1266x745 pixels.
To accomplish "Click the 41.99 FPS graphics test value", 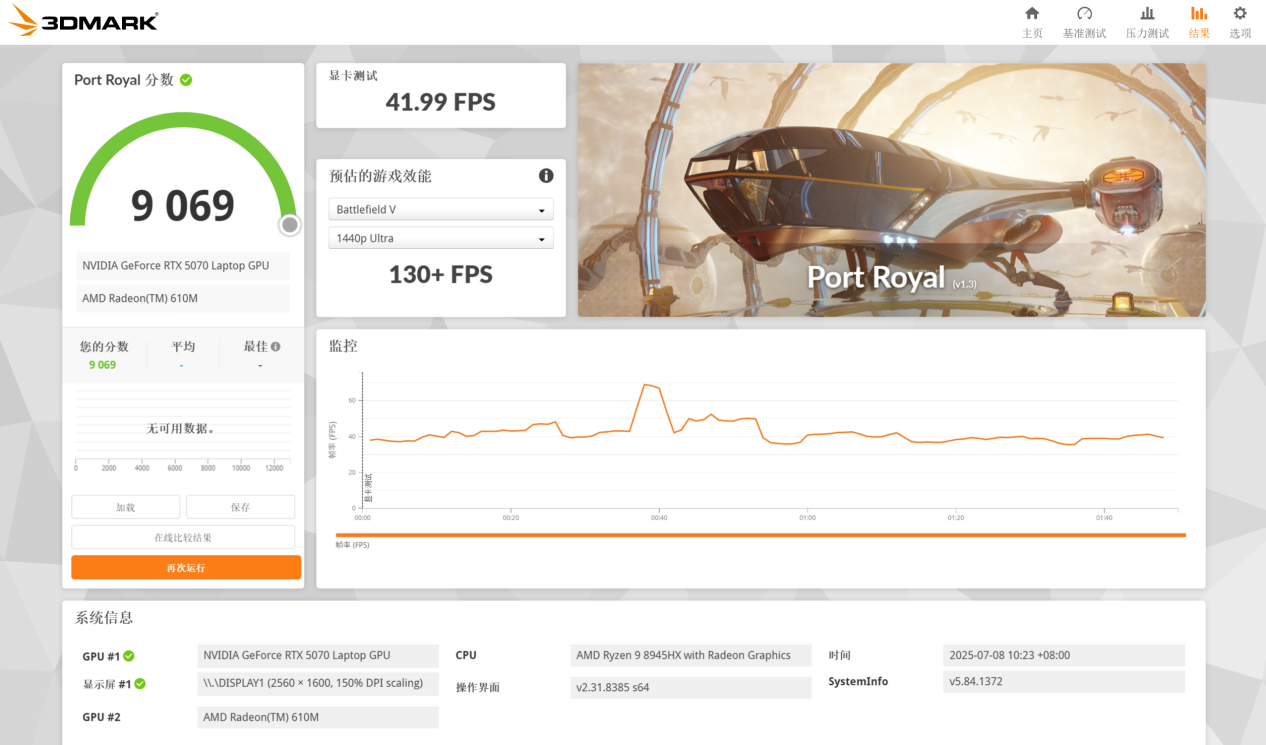I will pyautogui.click(x=441, y=102).
